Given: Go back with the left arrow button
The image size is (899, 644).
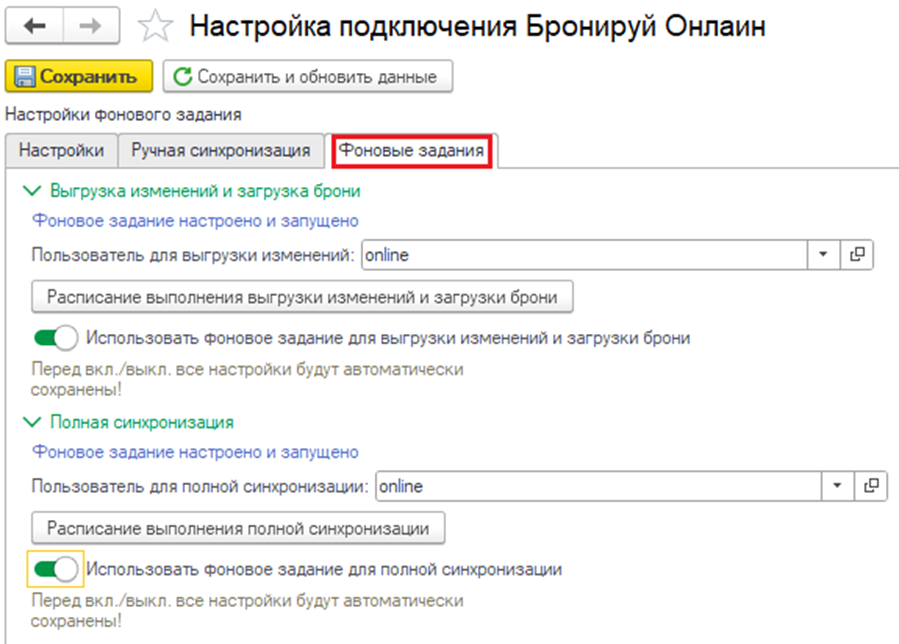Looking at the screenshot, I should coord(34,26).
